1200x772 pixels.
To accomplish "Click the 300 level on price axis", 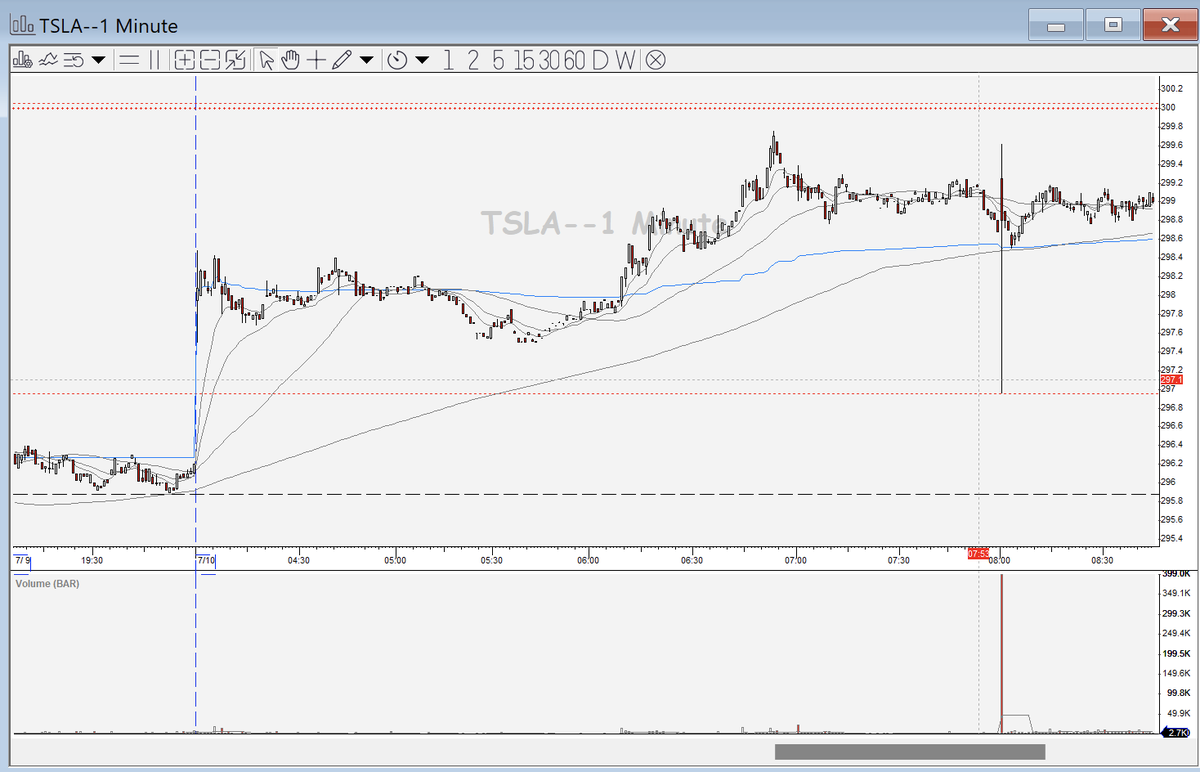I will point(1168,107).
